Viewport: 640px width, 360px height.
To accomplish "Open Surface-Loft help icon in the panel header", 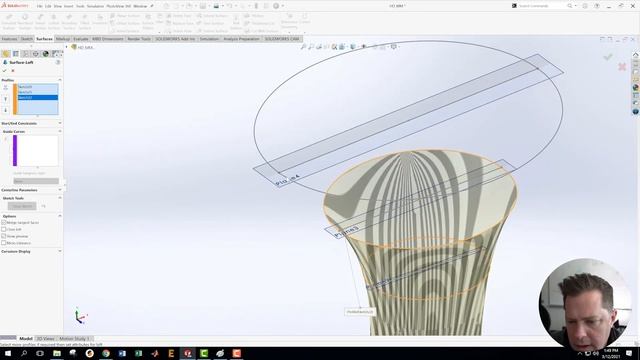I will coord(58,62).
